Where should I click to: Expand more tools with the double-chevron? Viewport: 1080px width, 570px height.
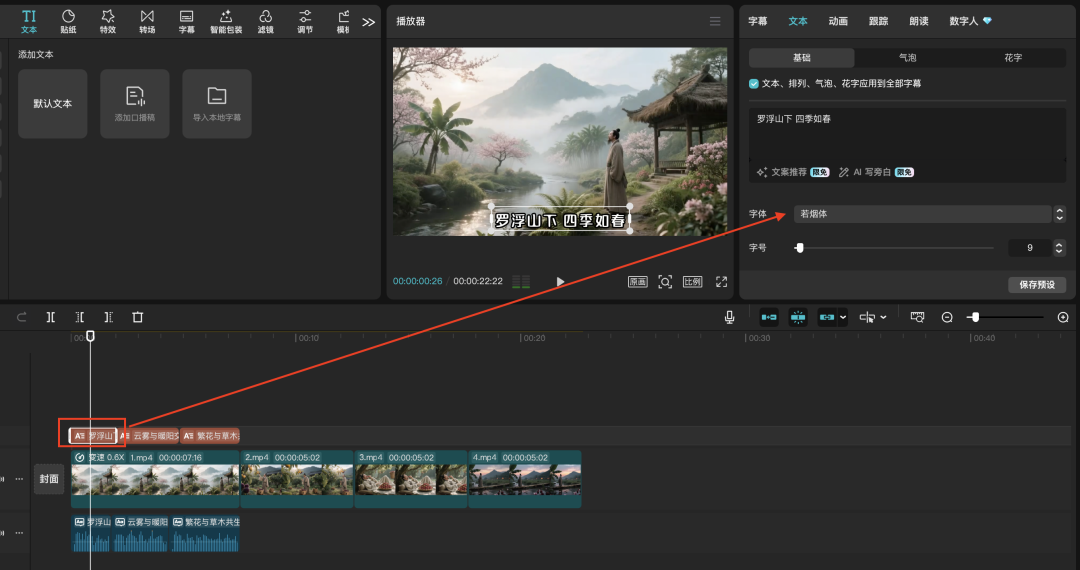tap(368, 22)
